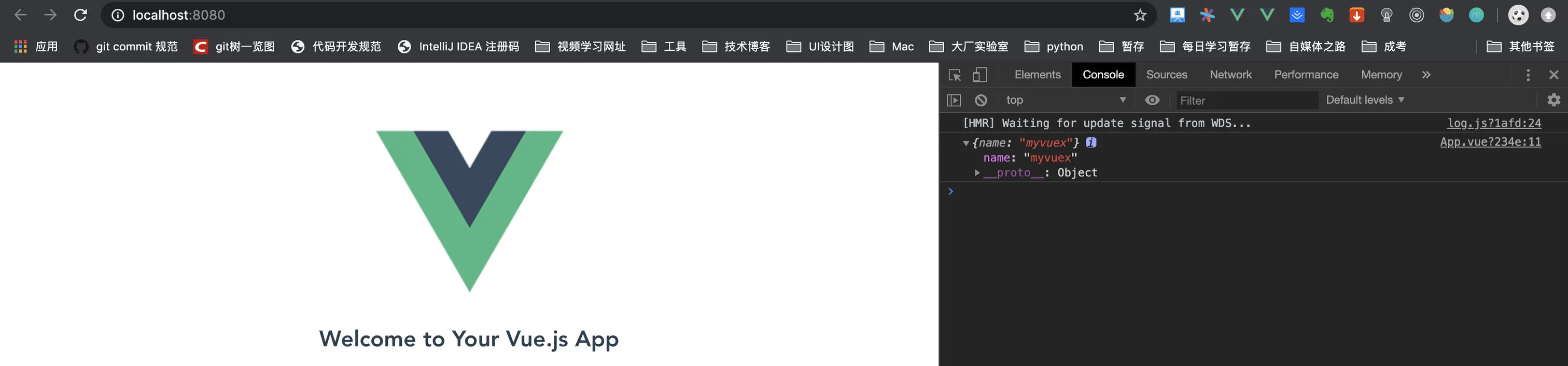Click the Chrome update arrow icon

coord(1548,15)
